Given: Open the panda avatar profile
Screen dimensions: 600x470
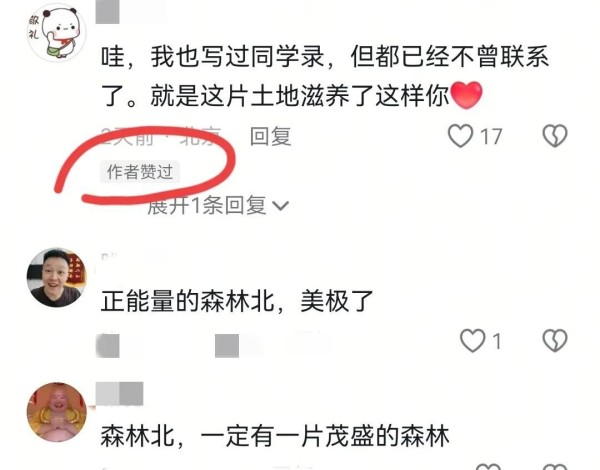Looking at the screenshot, I should tap(57, 33).
